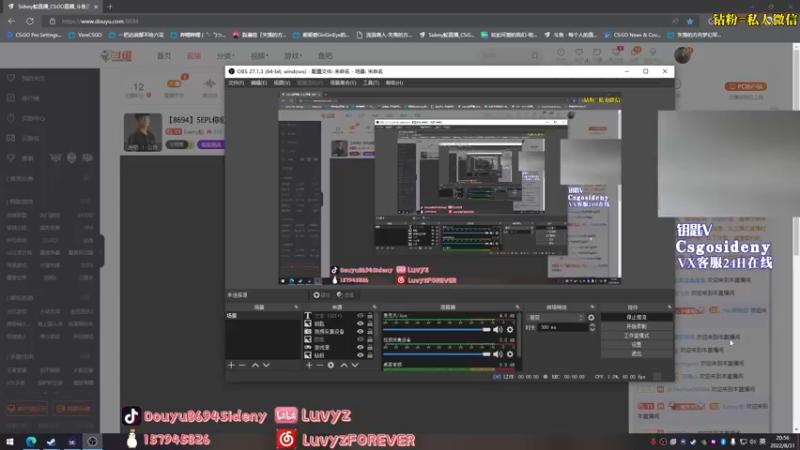The height and width of the screenshot is (450, 800).
Task: Open the scene transition type dropdown
Action: tap(555, 317)
